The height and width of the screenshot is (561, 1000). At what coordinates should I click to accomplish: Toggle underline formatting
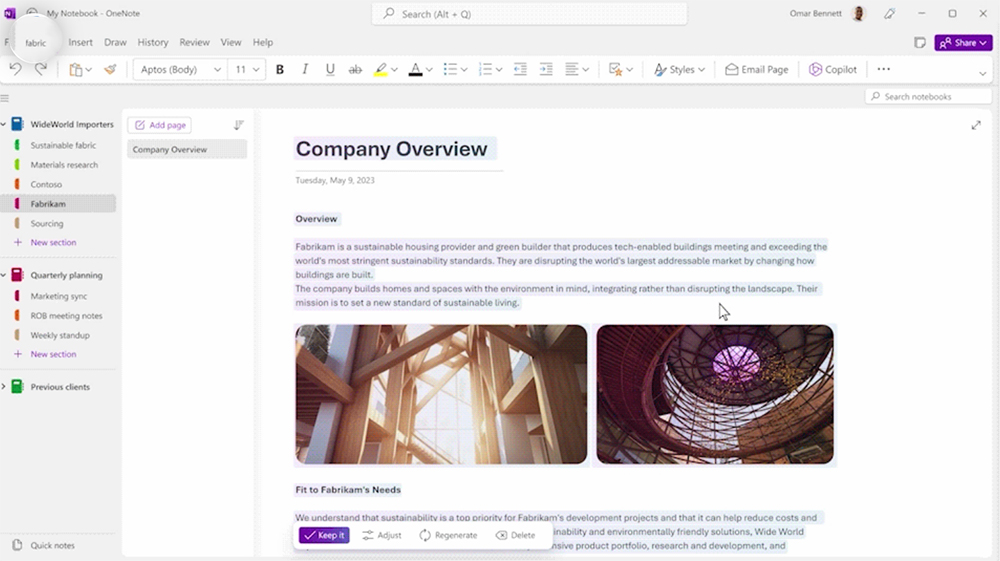(x=330, y=70)
